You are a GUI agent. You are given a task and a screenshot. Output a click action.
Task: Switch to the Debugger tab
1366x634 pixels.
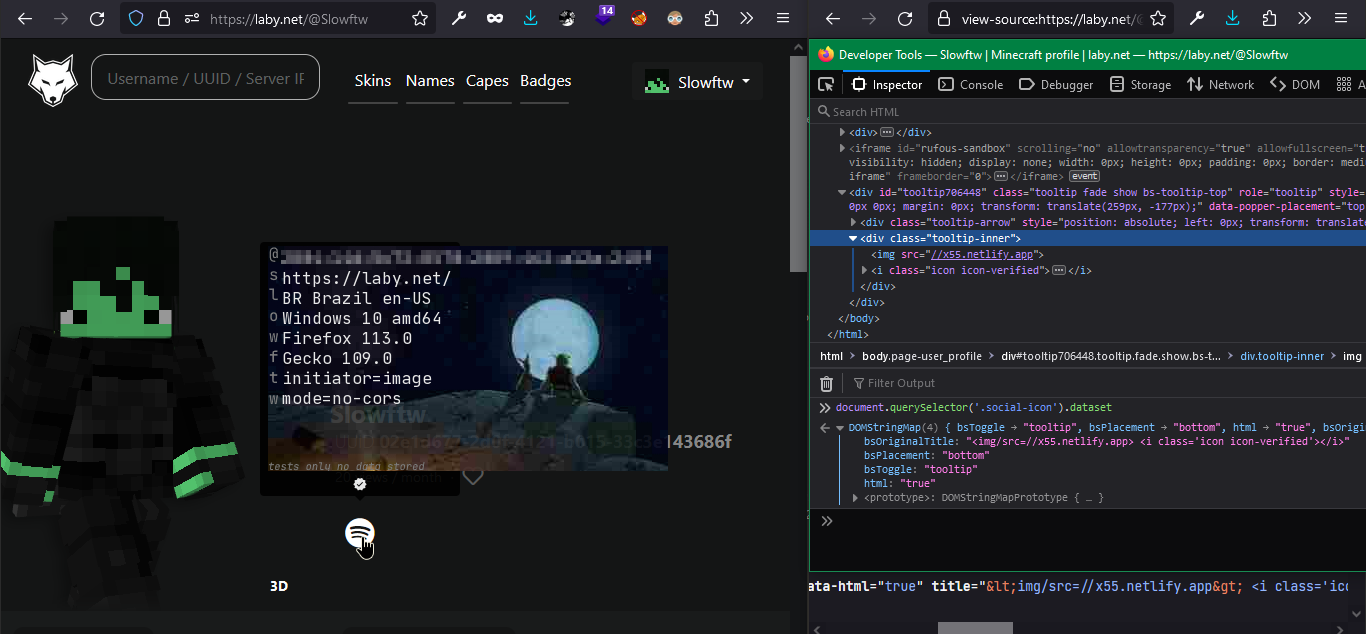(1056, 85)
